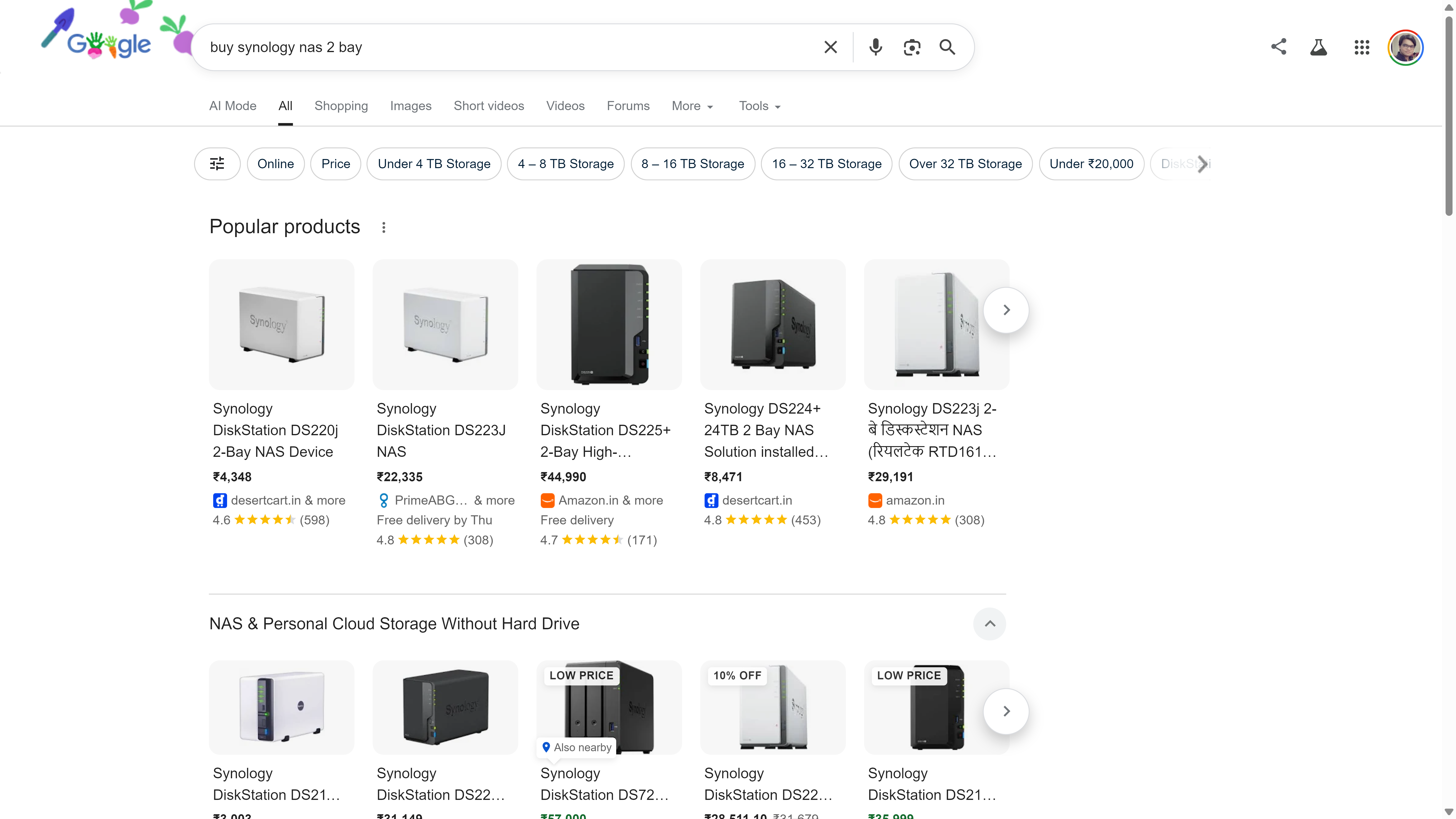Click the amazon.in seller for DS223j
Image resolution: width=1456 pixels, height=819 pixels.
(907, 500)
